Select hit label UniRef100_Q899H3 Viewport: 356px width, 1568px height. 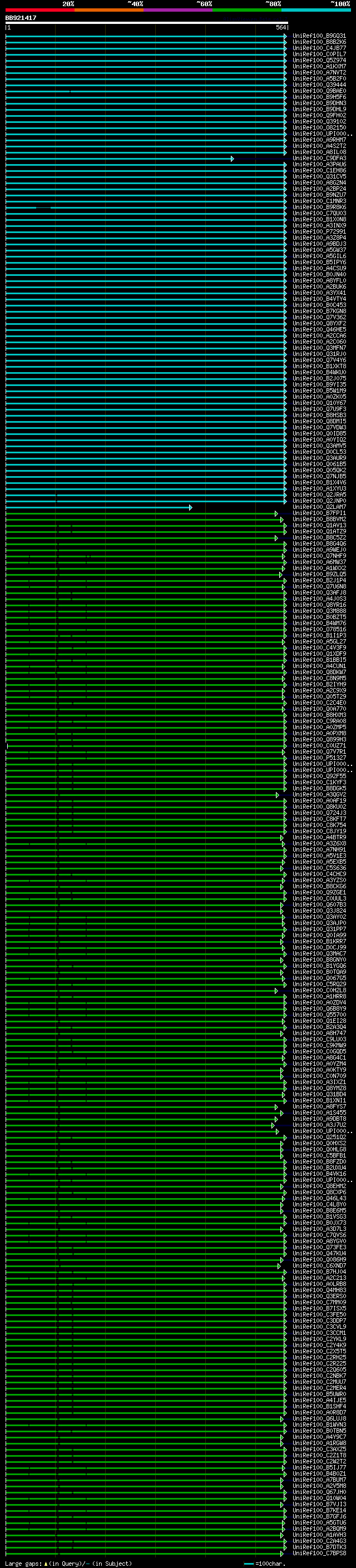pyautogui.click(x=319, y=740)
